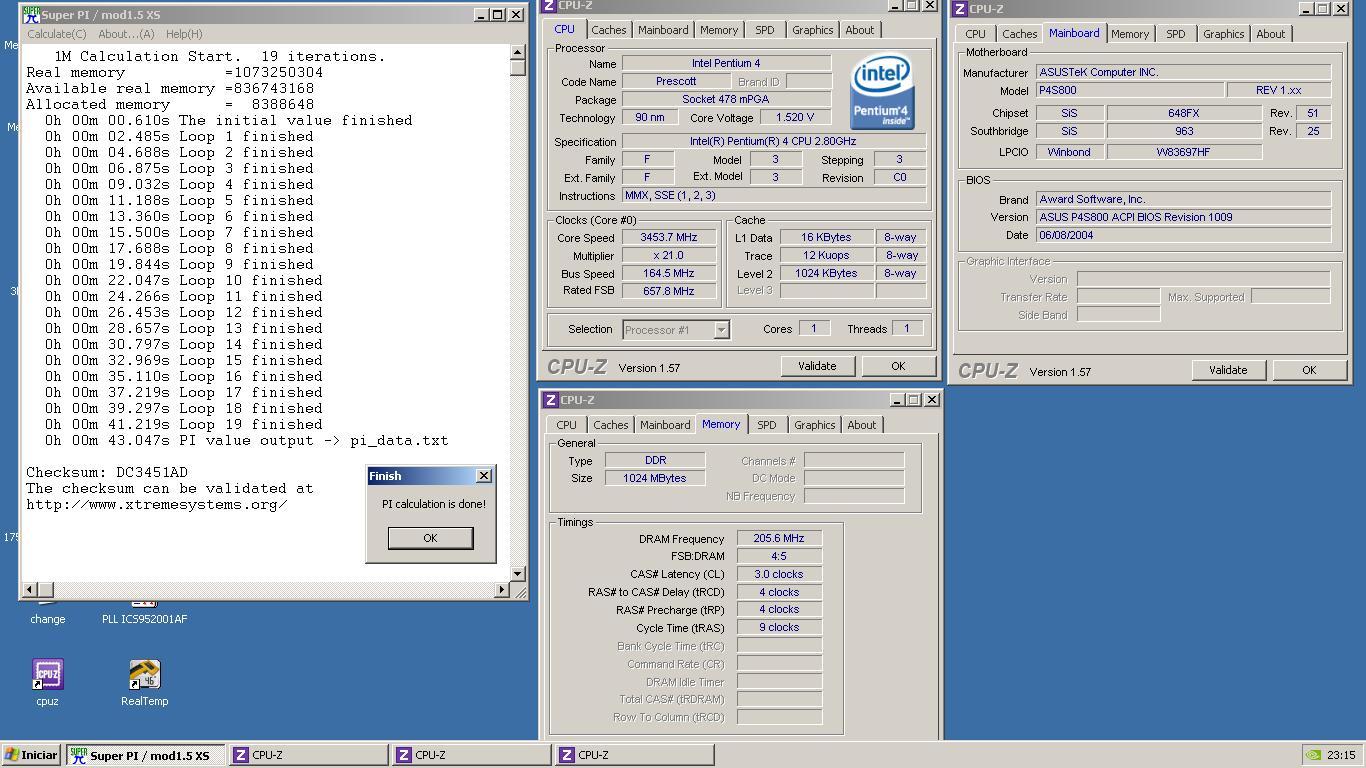Screen dimensions: 1366x768
Task: Click the Super PI vertical scroll down arrow
Action: pyautogui.click(x=518, y=573)
